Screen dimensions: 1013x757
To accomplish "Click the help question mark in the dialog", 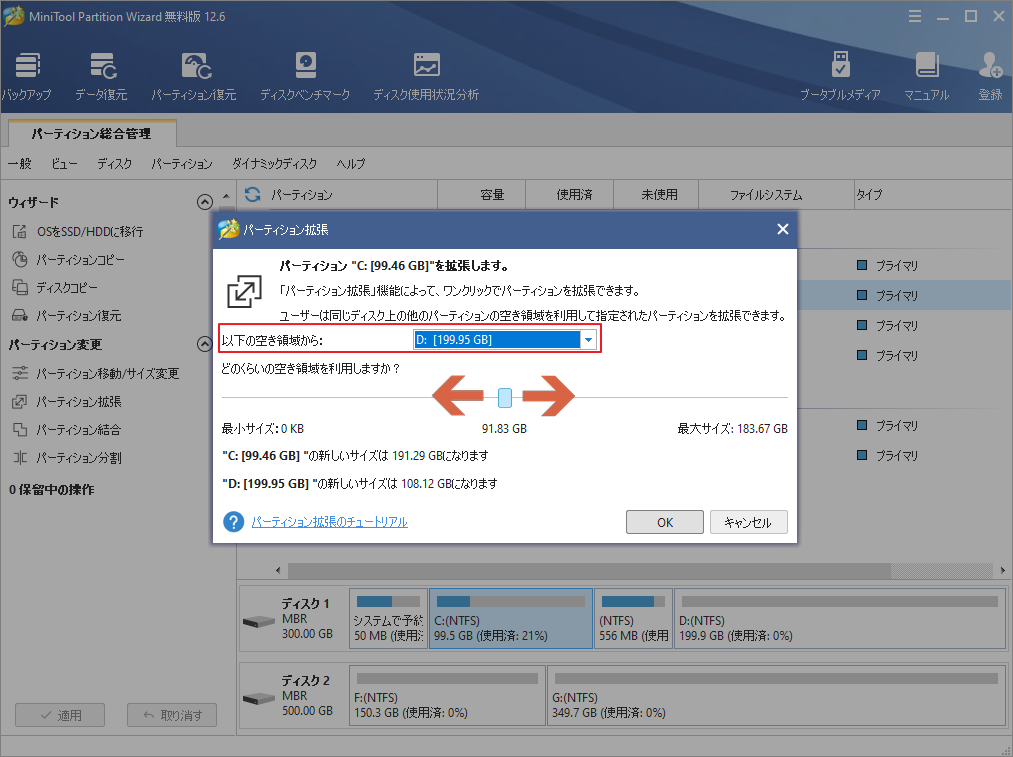I will tap(232, 522).
